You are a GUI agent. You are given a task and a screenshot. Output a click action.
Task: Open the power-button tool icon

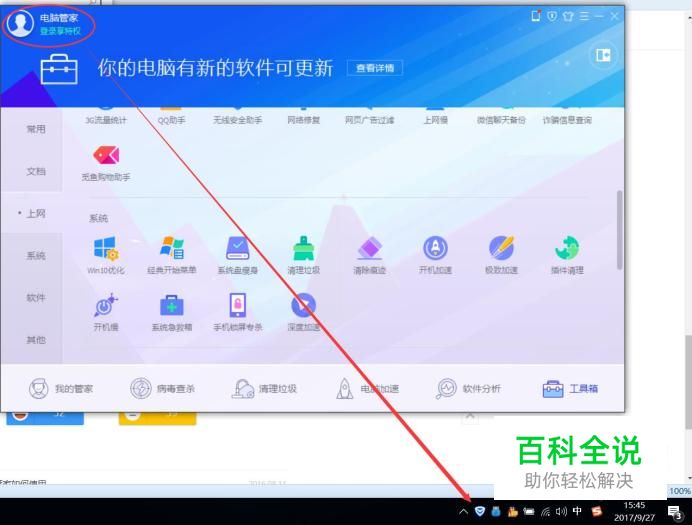105,305
